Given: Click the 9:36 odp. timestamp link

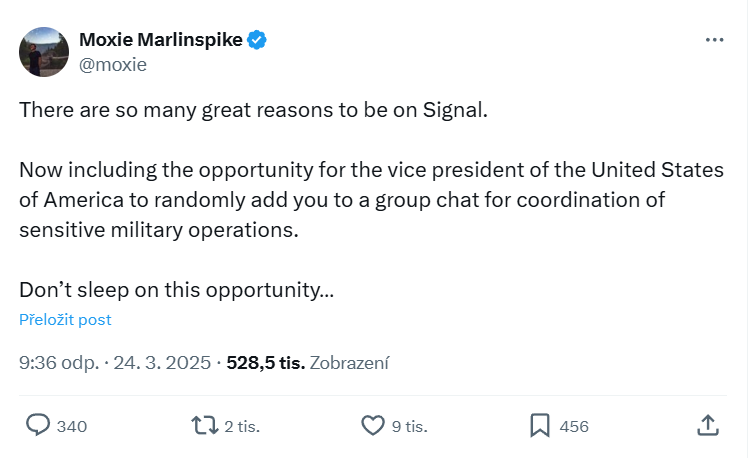Looking at the screenshot, I should point(58,363).
